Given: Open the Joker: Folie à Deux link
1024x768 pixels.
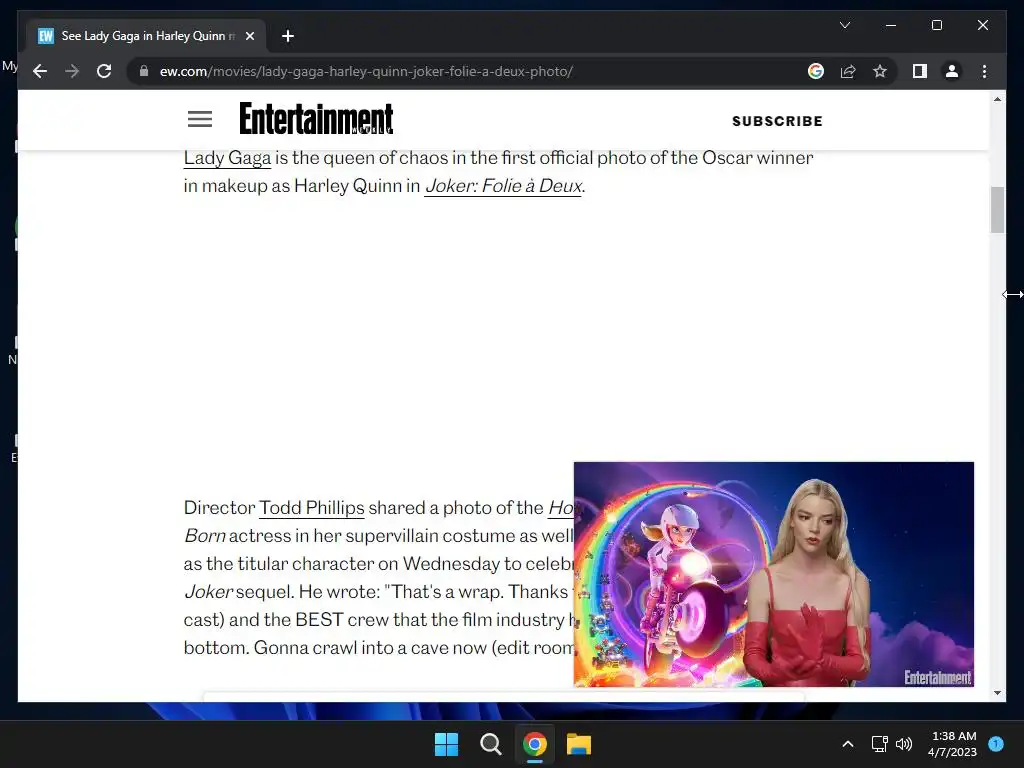Looking at the screenshot, I should point(503,186).
